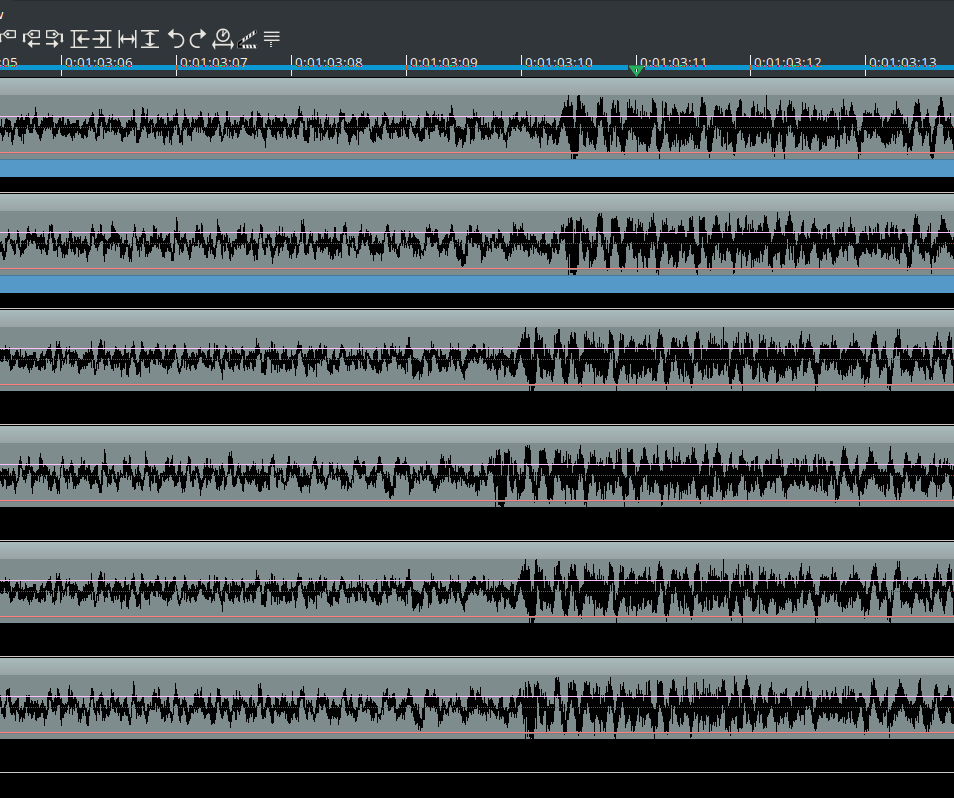Go to the previous edit point
954x798 pixels.
[80, 39]
